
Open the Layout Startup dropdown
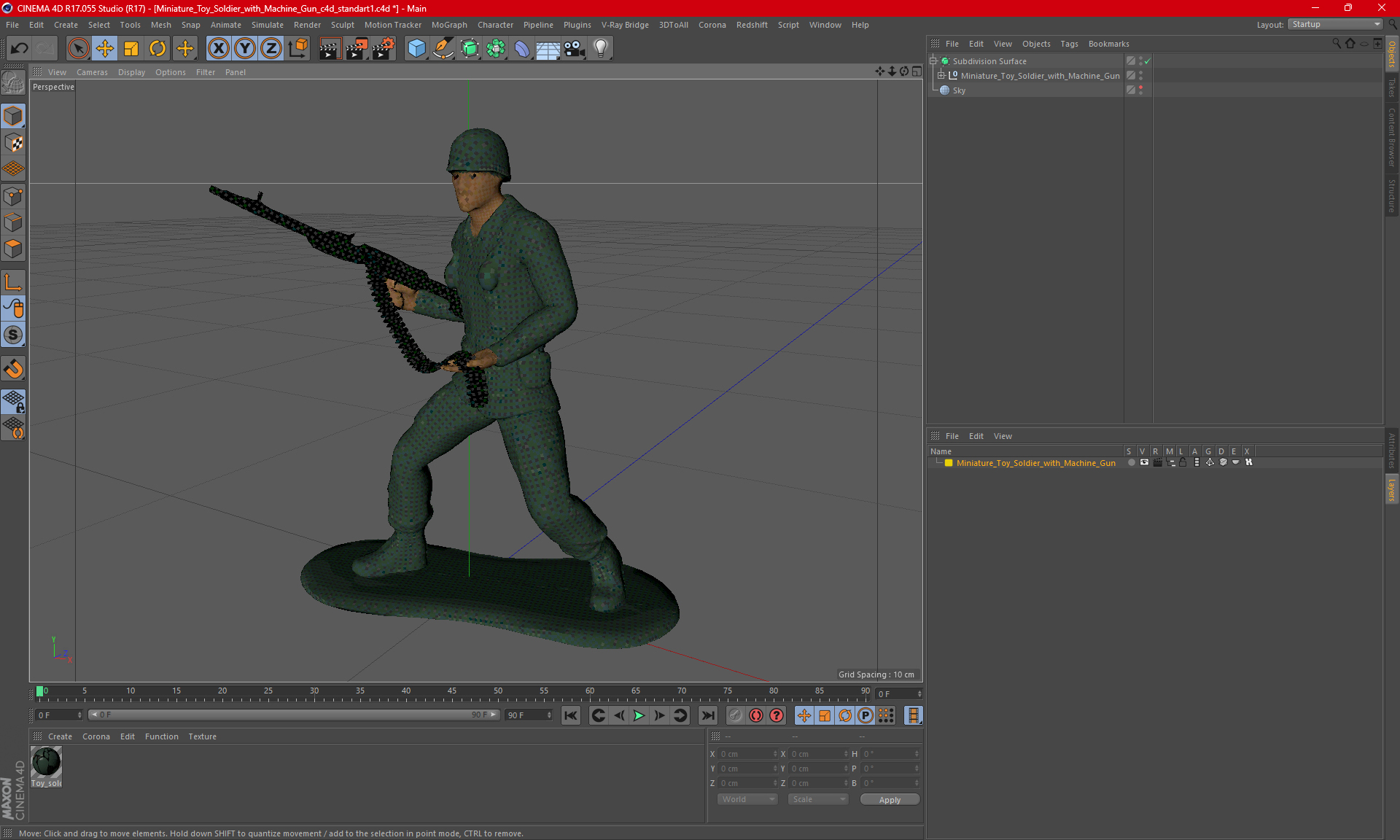(1335, 24)
